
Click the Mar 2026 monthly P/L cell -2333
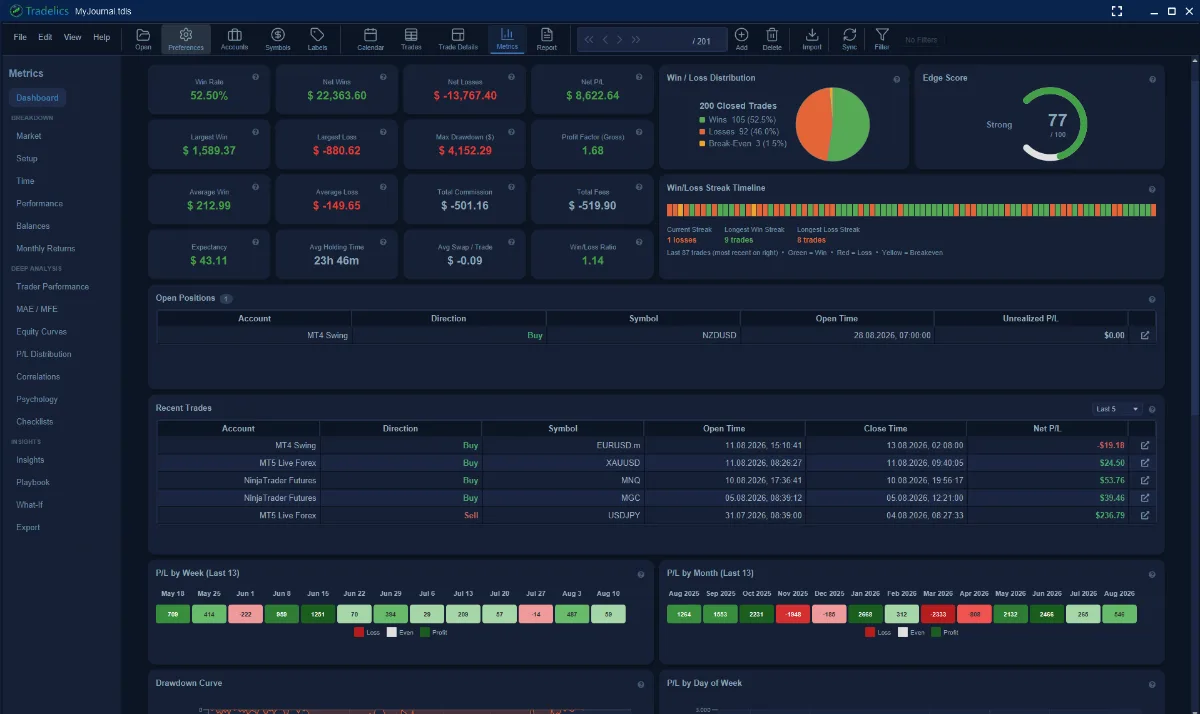click(937, 615)
